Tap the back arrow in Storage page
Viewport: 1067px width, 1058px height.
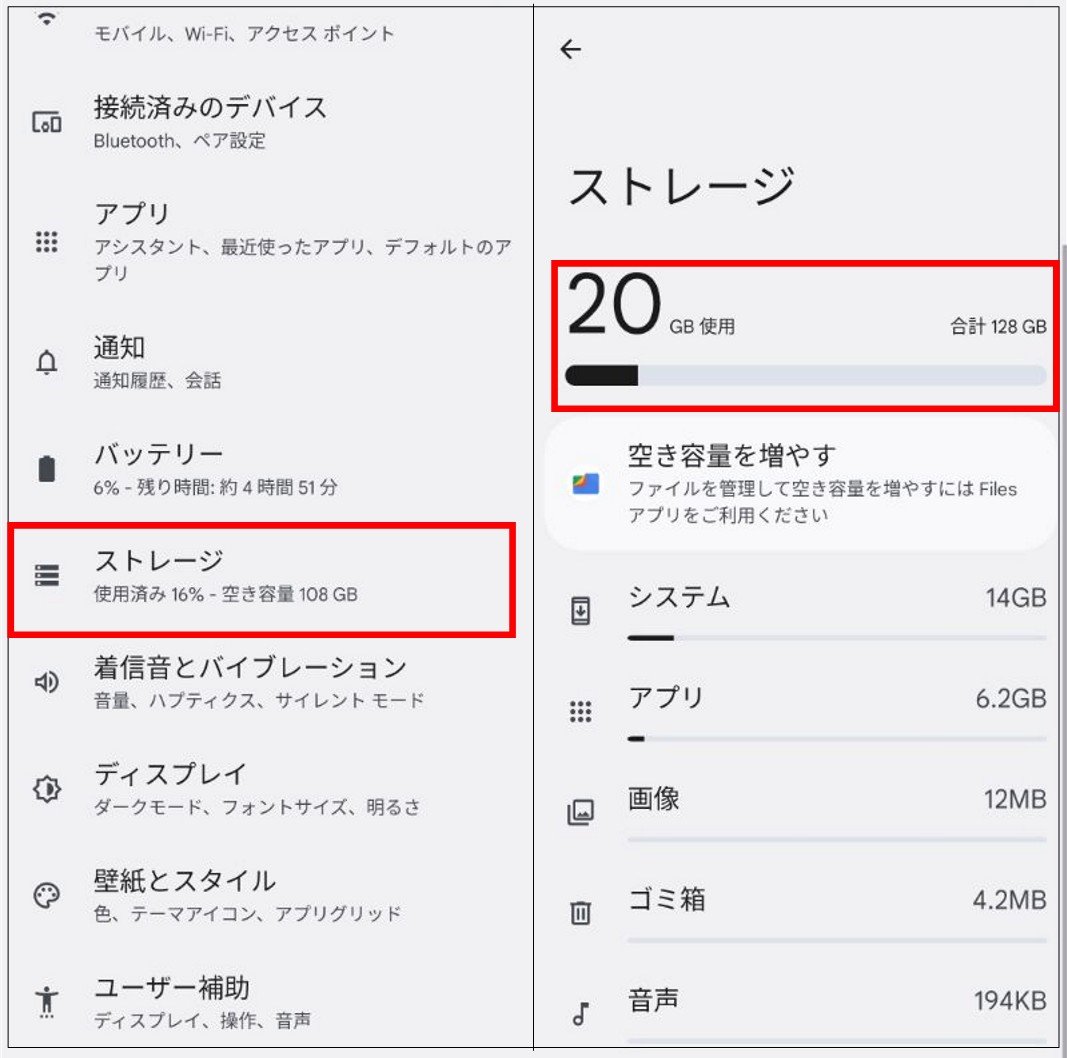[x=571, y=50]
